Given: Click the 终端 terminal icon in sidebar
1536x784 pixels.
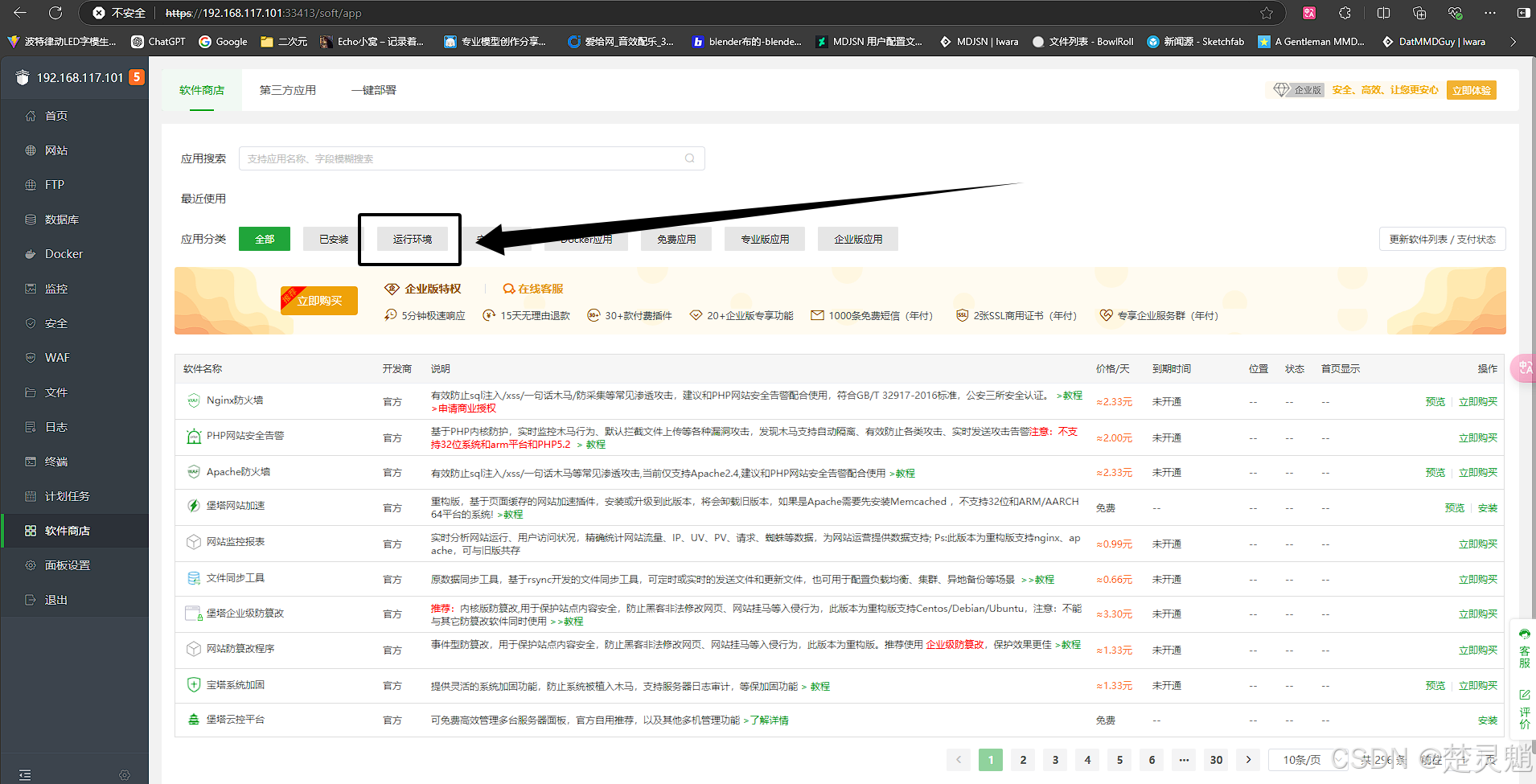Looking at the screenshot, I should [31, 462].
